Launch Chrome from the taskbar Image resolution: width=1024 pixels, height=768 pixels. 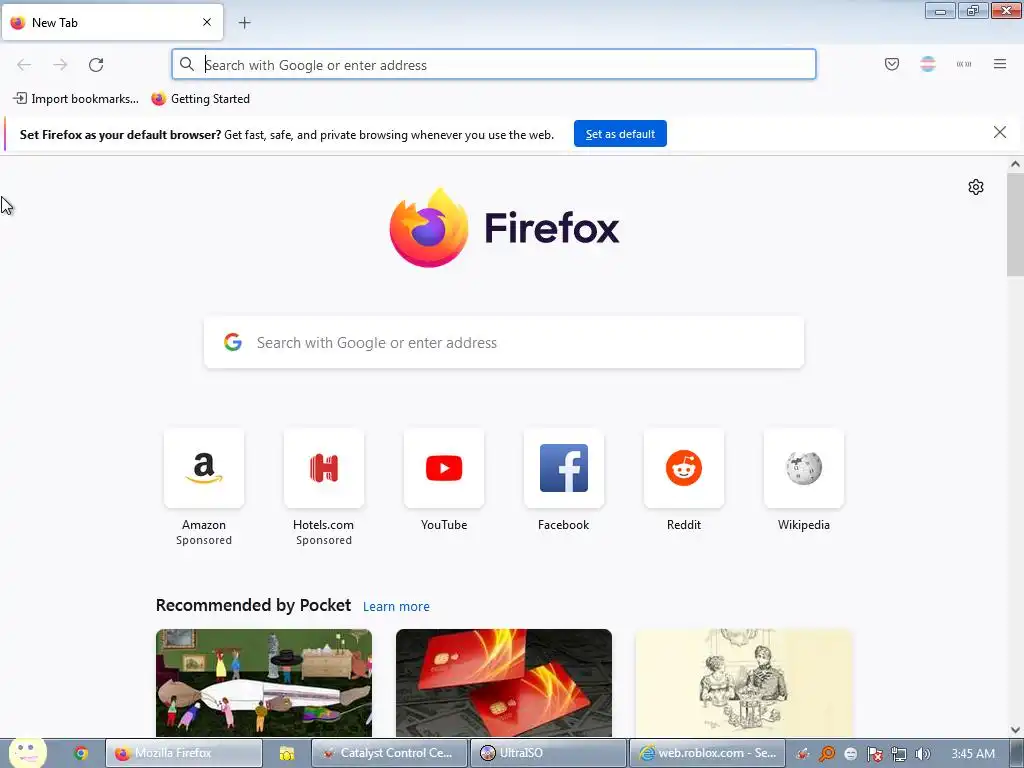click(x=81, y=754)
